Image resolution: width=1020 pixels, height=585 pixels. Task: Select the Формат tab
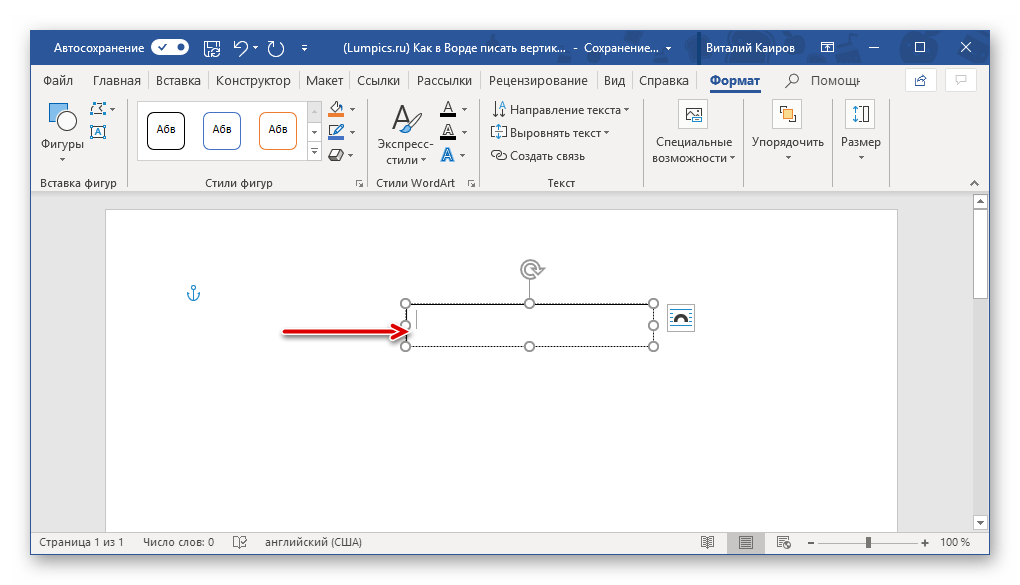734,81
